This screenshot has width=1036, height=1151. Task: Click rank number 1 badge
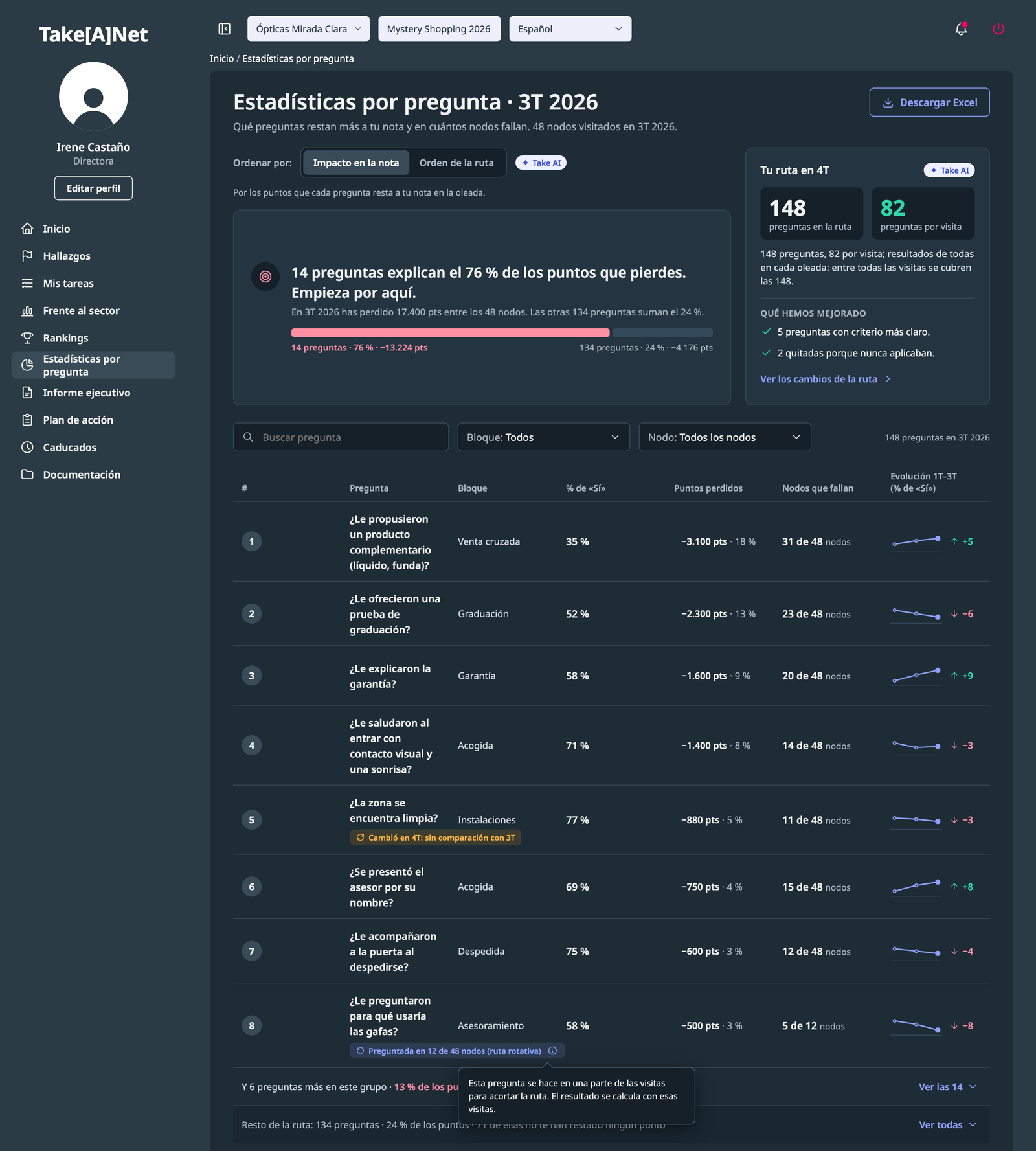click(252, 541)
